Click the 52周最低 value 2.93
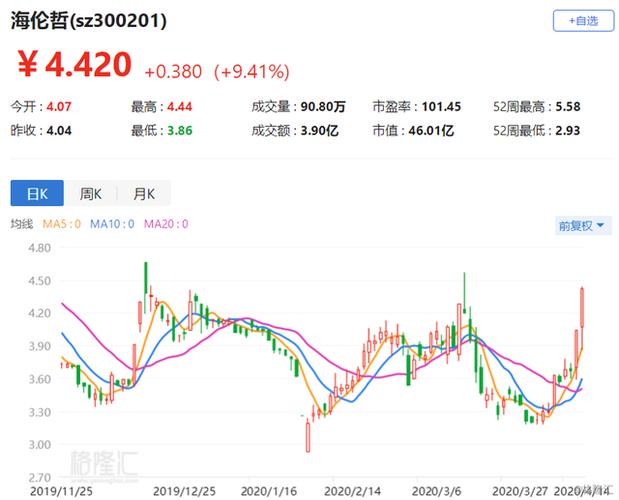The width and height of the screenshot is (619, 500). 568,131
